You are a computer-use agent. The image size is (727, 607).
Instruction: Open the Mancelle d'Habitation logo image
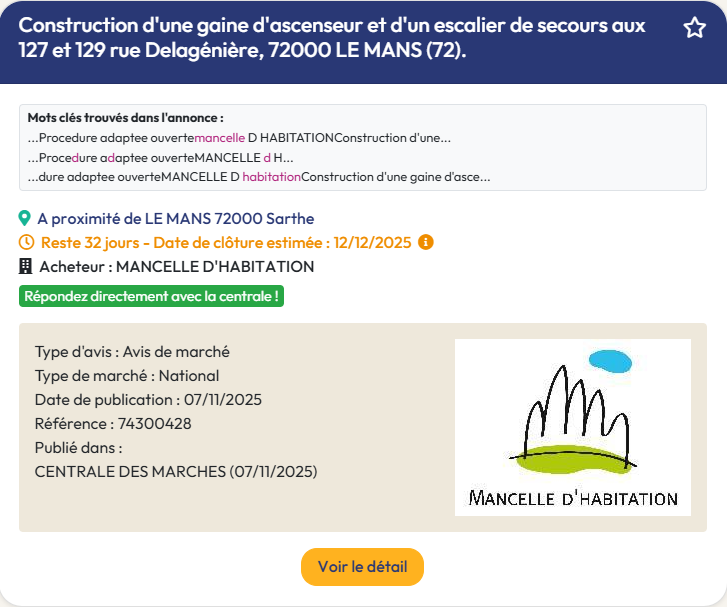tap(572, 427)
